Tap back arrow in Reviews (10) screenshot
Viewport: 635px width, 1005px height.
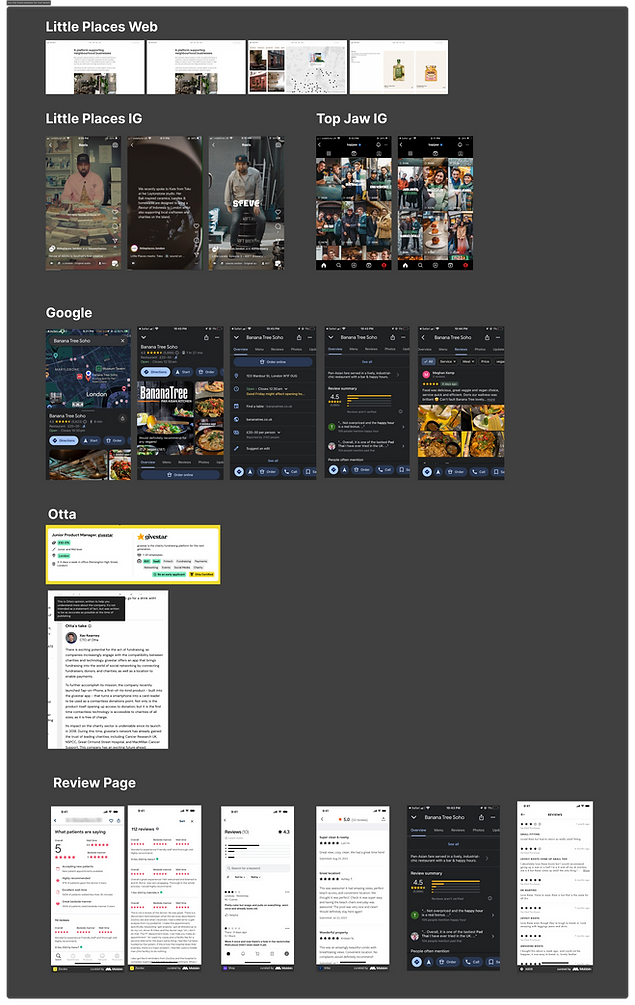coord(226,820)
